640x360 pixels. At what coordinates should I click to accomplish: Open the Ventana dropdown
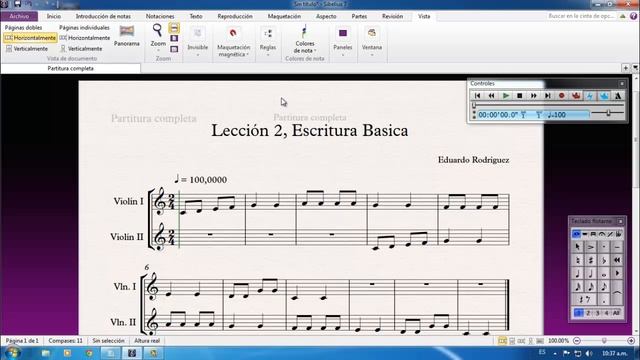tap(371, 41)
